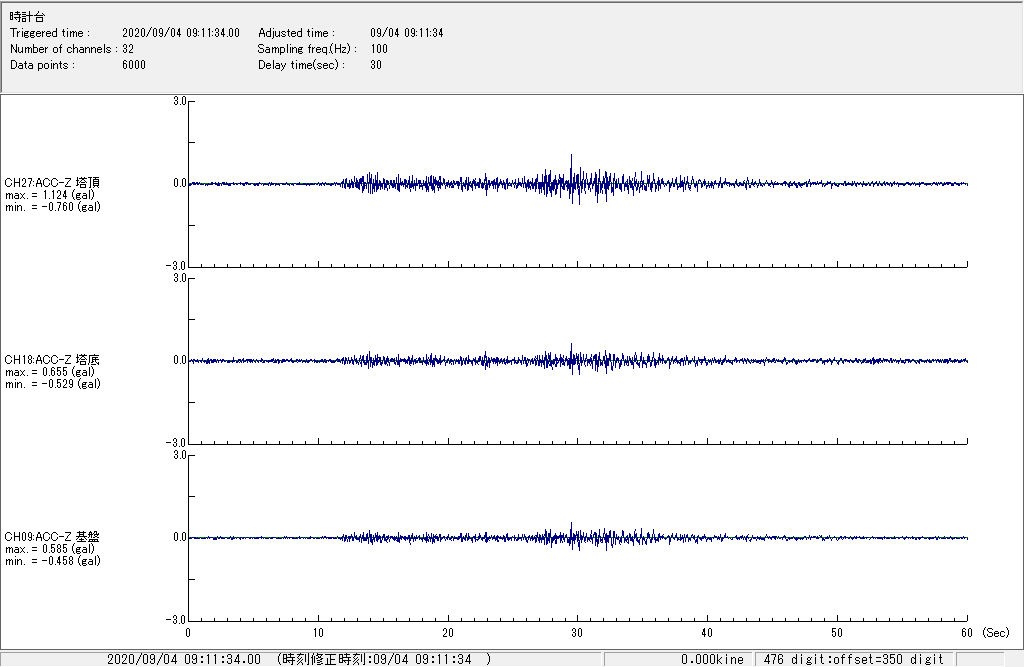Select the Data points value 6000

click(134, 65)
